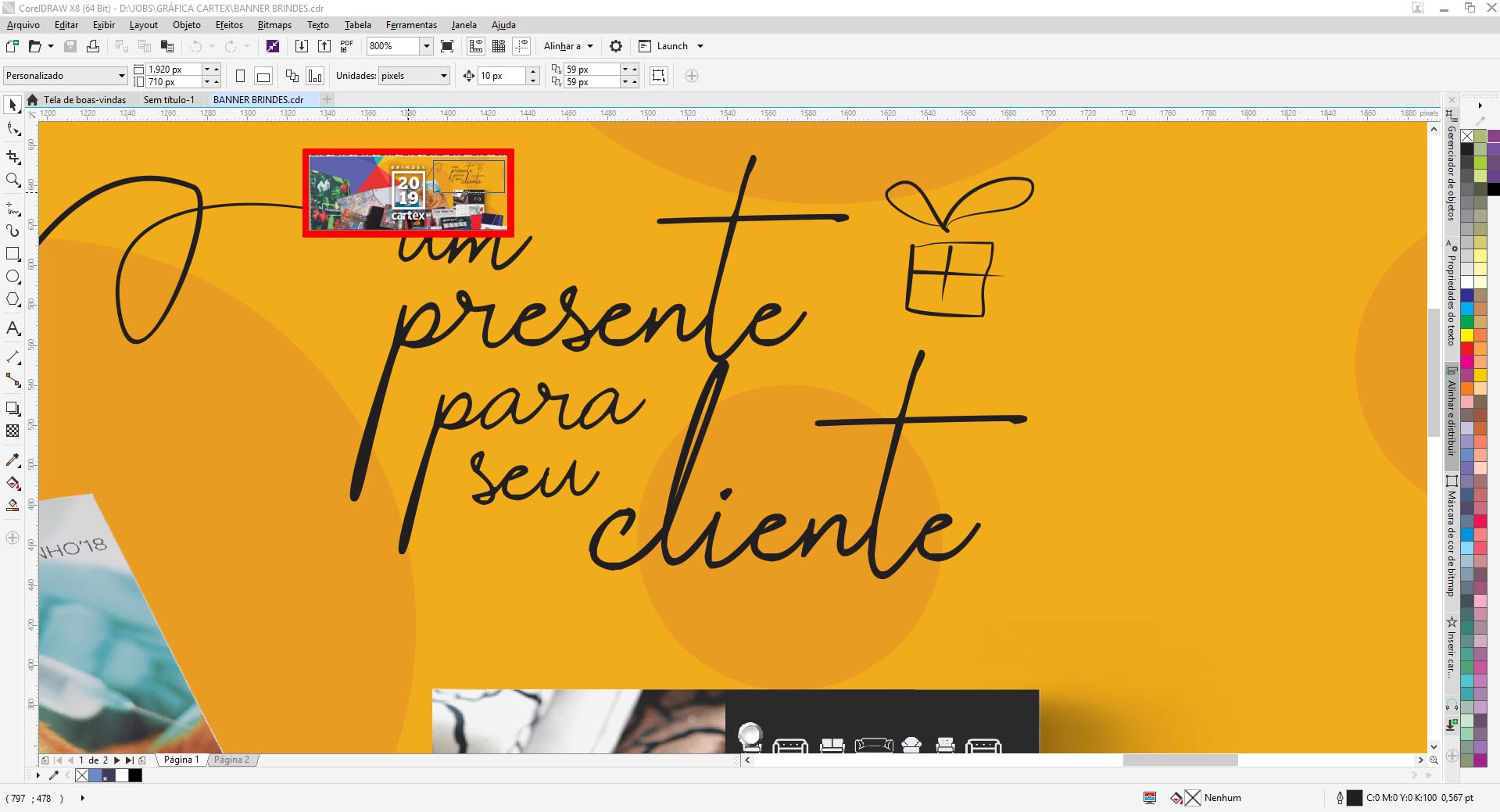
Task: Switch to Página 2 page tab
Action: coord(232,760)
